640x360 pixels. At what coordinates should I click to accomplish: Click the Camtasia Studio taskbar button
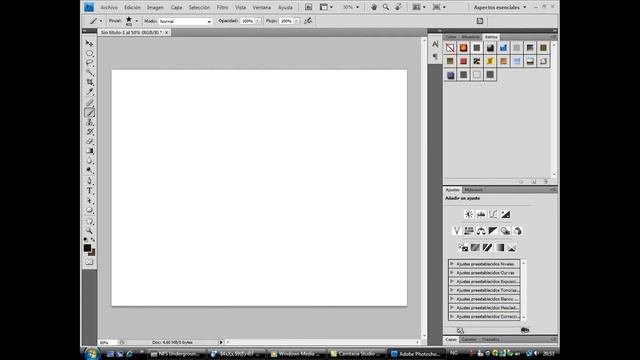[356, 354]
